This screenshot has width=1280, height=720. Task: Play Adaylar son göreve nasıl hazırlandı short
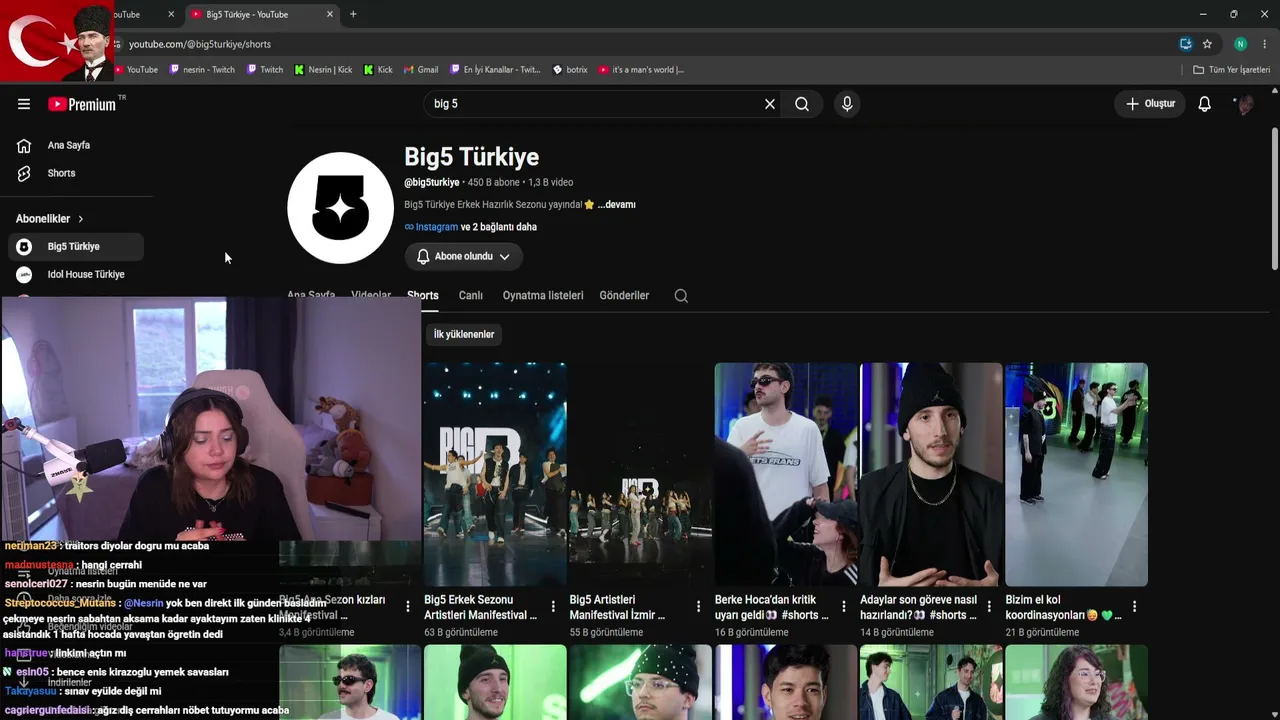click(931, 474)
